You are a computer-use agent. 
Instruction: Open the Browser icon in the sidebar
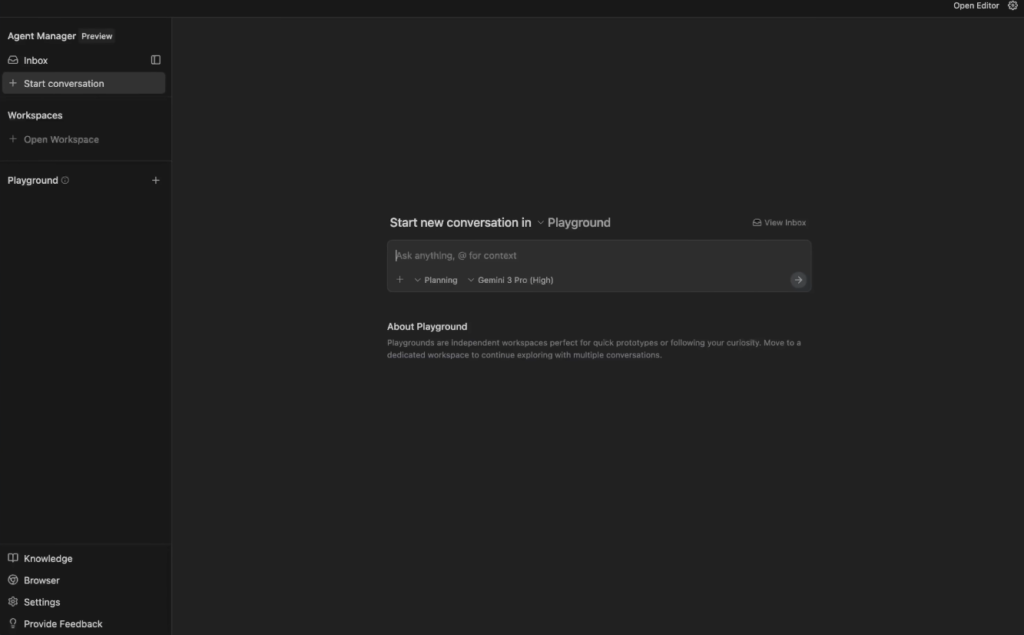(13, 580)
